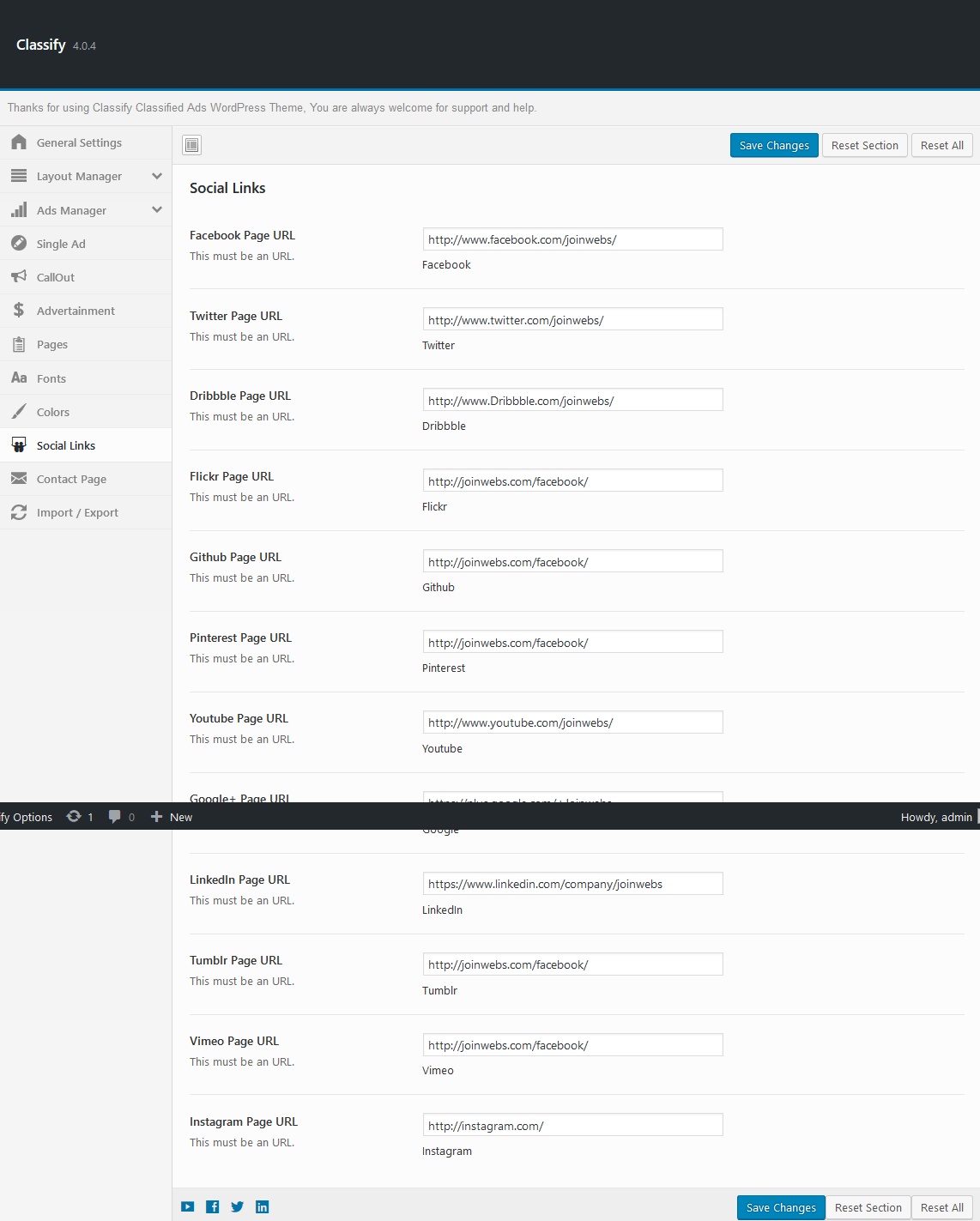Click the Social Links people icon
The image size is (980, 1221).
point(19,445)
